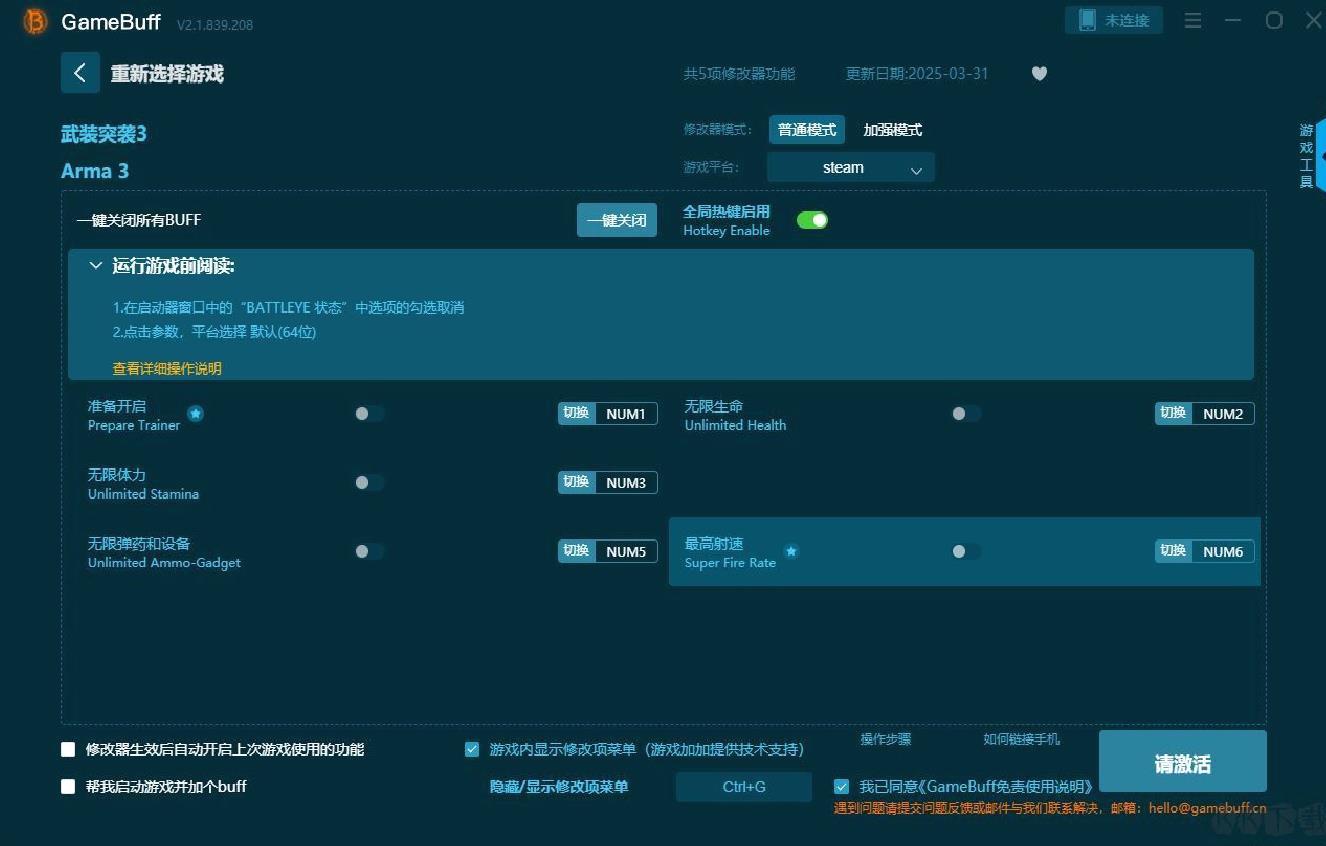Minimize the GameBuff window
Viewport: 1326px width, 846px height.
1233,20
